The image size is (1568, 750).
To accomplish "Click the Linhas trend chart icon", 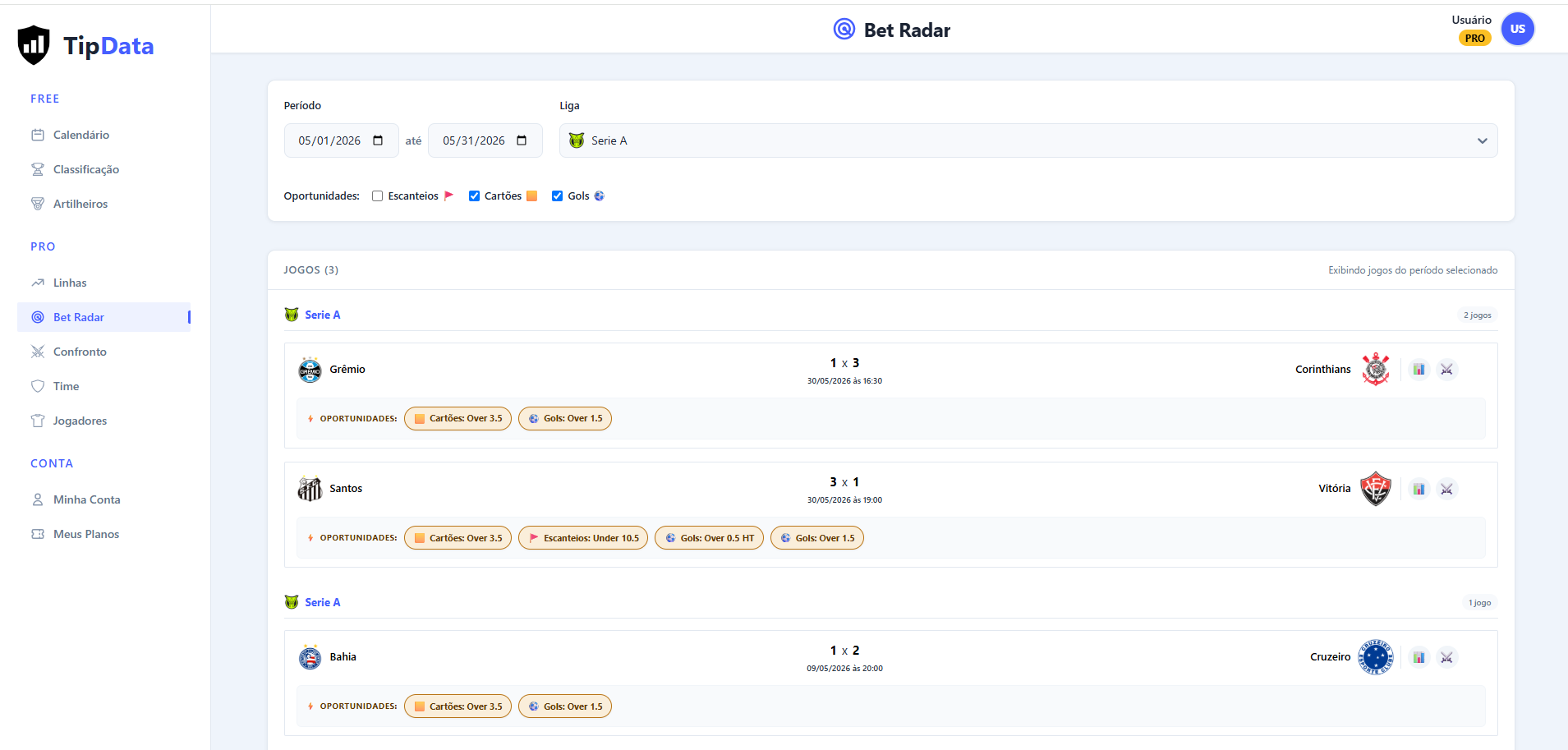I will click(38, 283).
